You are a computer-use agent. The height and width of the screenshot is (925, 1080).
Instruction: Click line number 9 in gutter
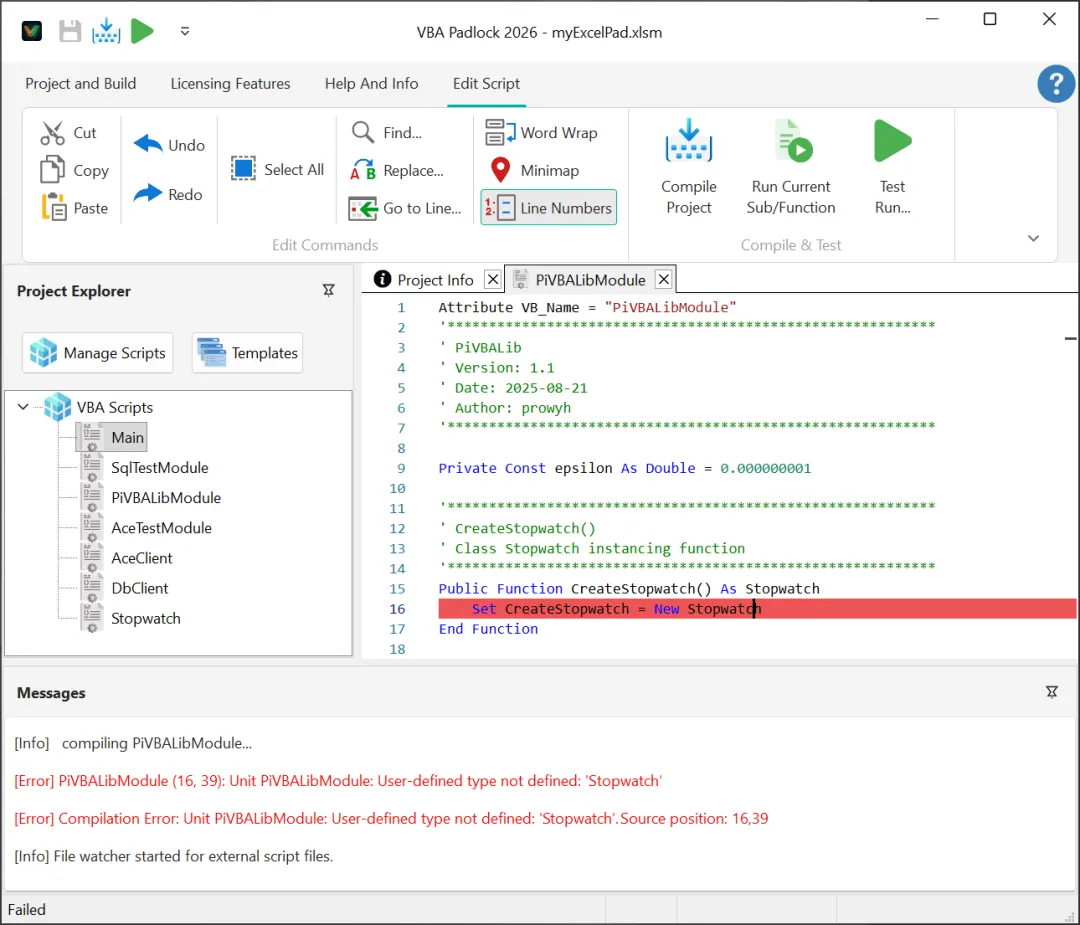click(401, 468)
